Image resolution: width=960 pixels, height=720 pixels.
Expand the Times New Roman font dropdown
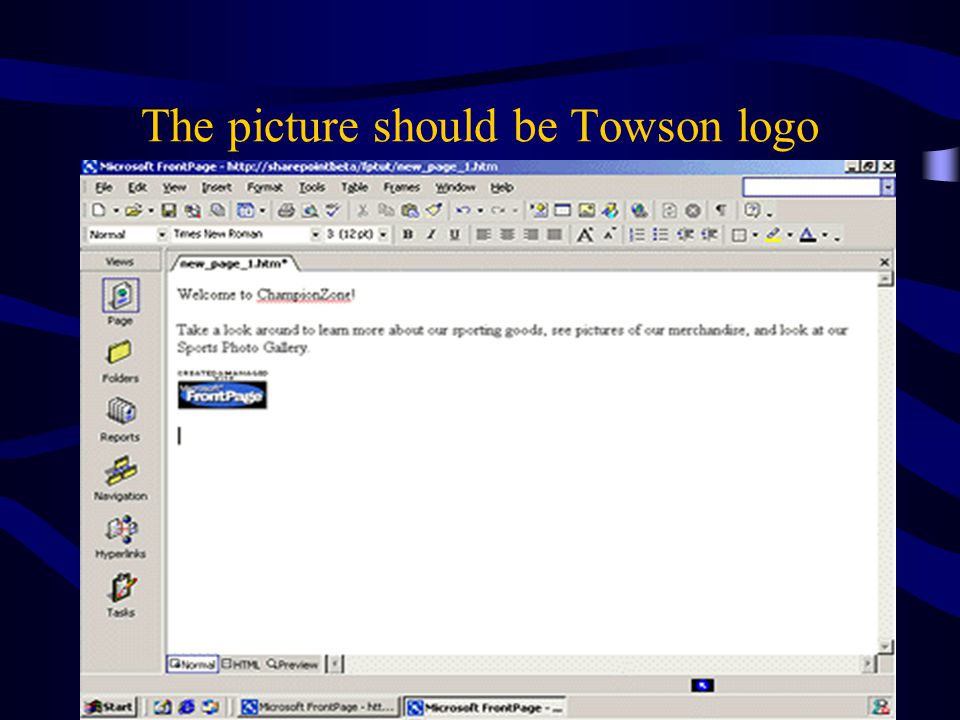[315, 234]
